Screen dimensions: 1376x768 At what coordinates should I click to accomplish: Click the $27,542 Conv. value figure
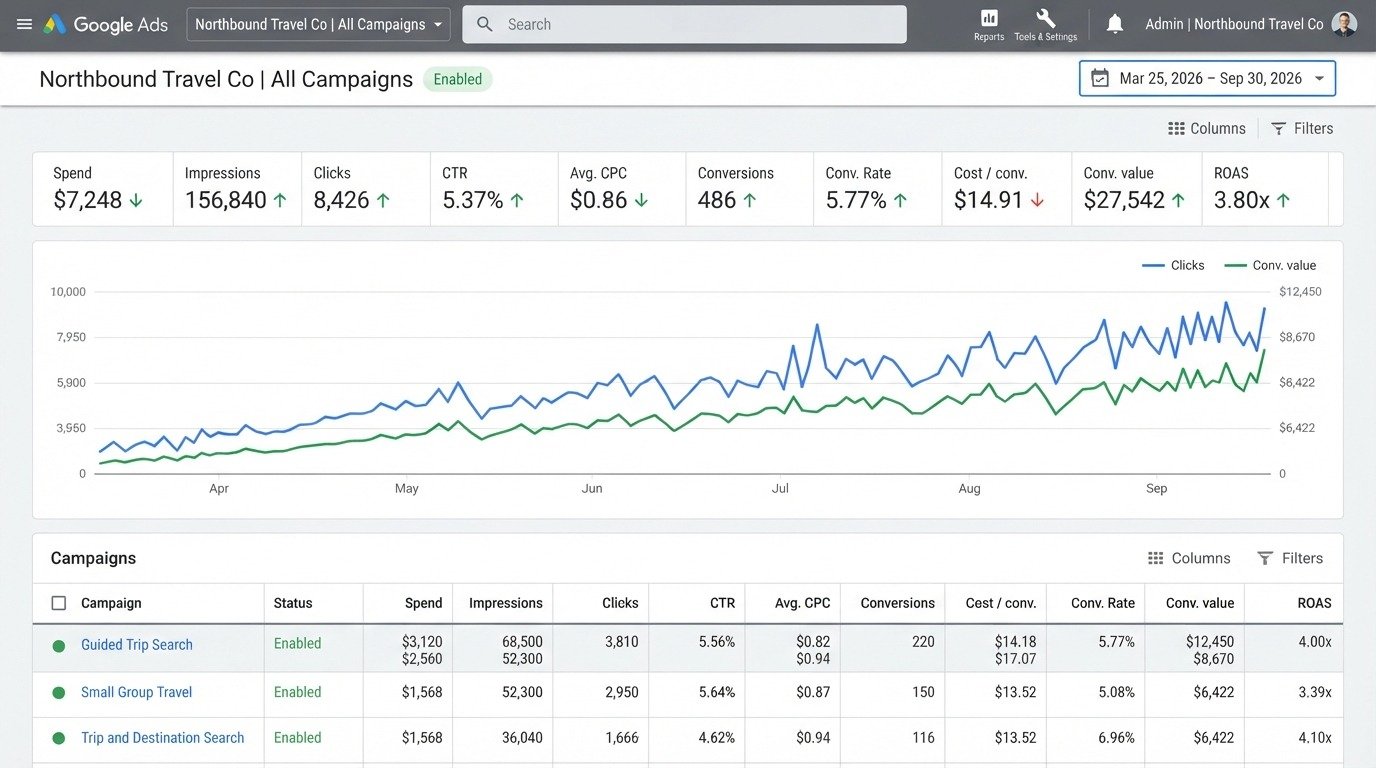1124,200
